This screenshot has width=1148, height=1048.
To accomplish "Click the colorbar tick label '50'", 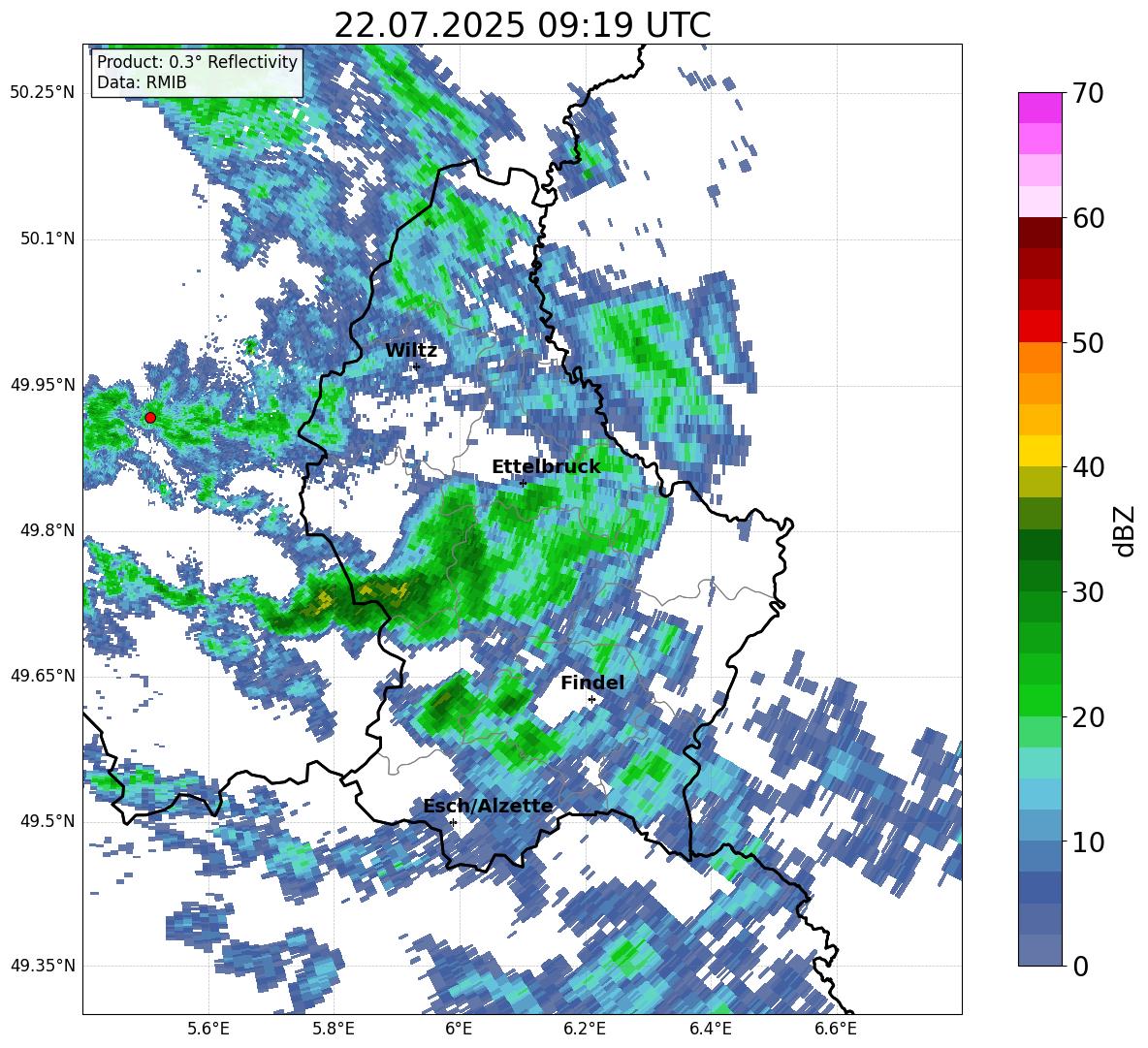I will point(1088,343).
